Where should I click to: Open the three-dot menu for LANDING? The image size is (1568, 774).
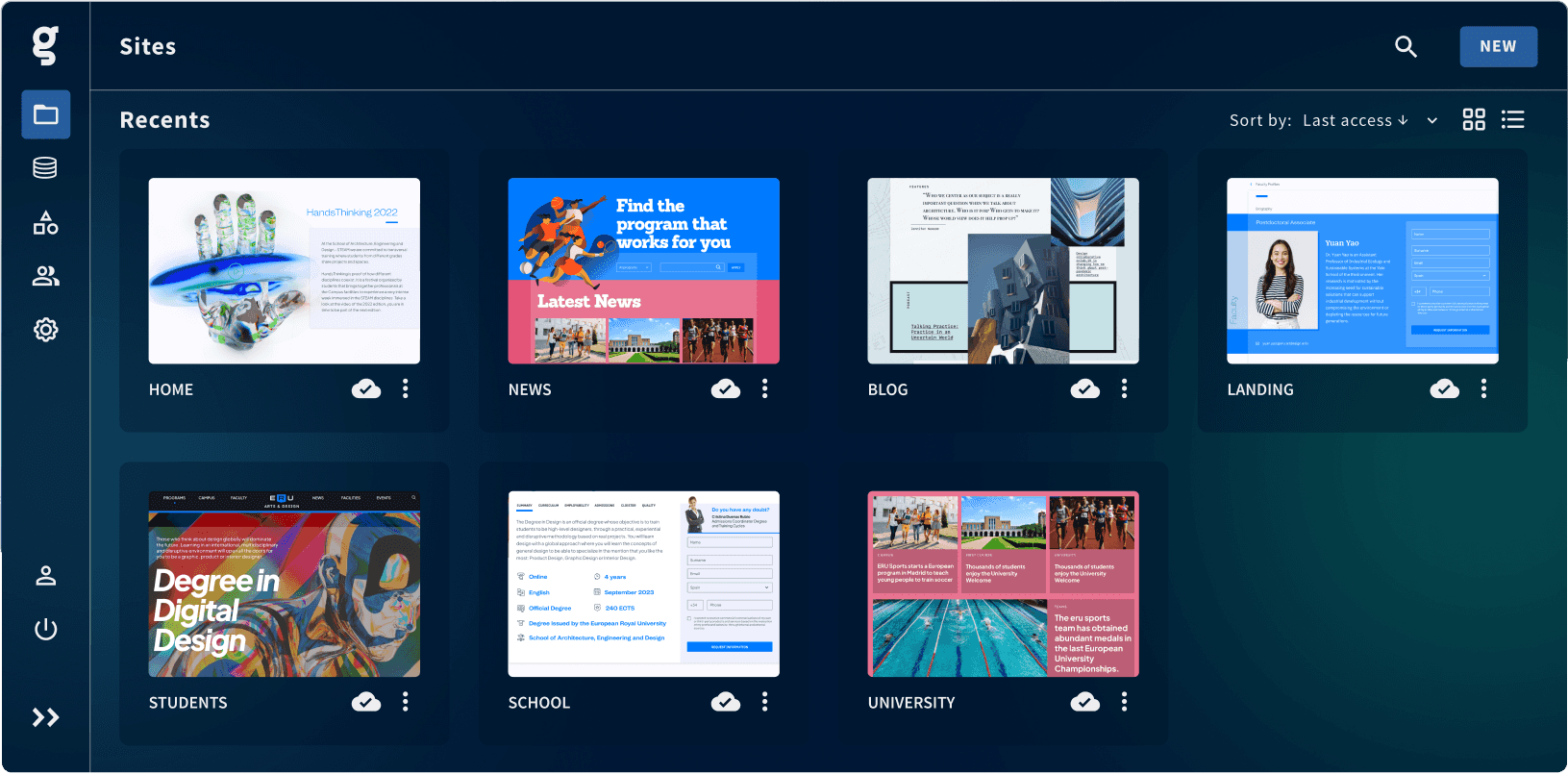click(x=1484, y=388)
